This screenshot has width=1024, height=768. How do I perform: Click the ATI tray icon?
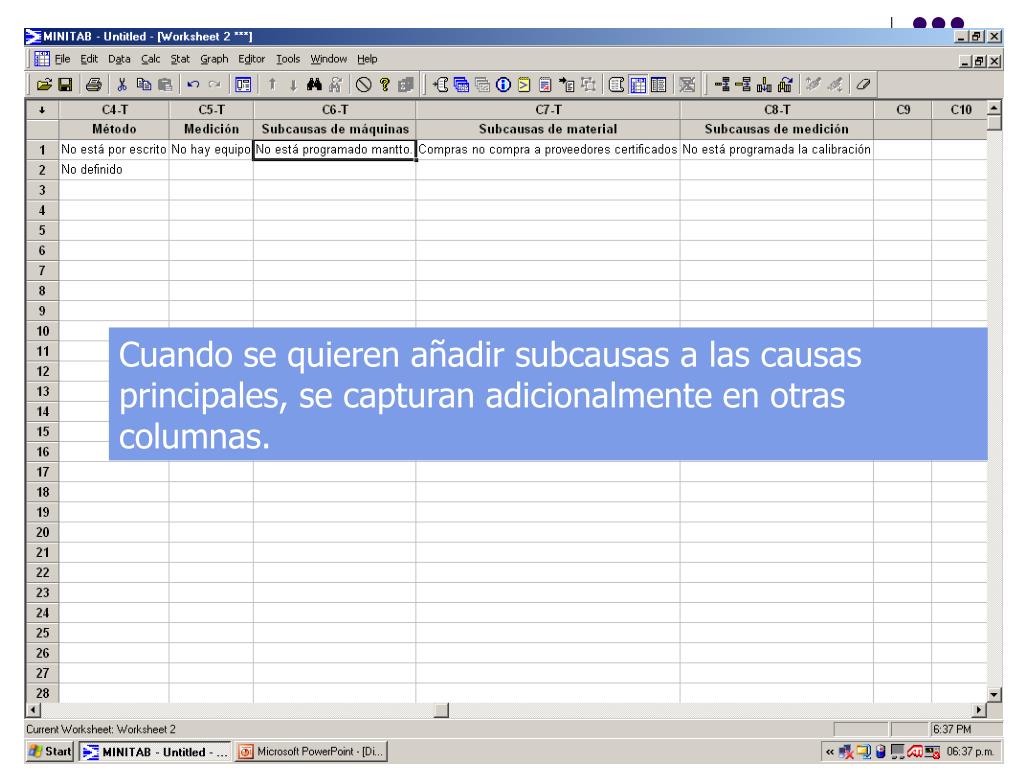click(914, 752)
